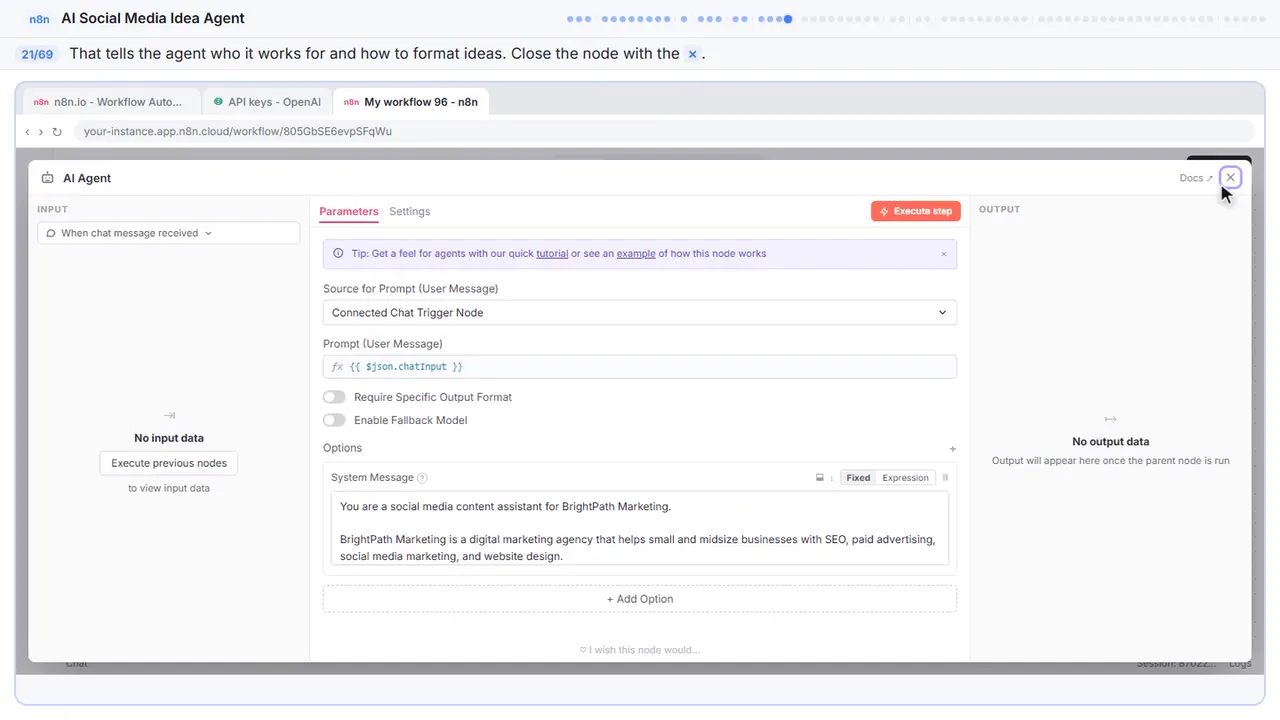Open the Docs link

1196,178
